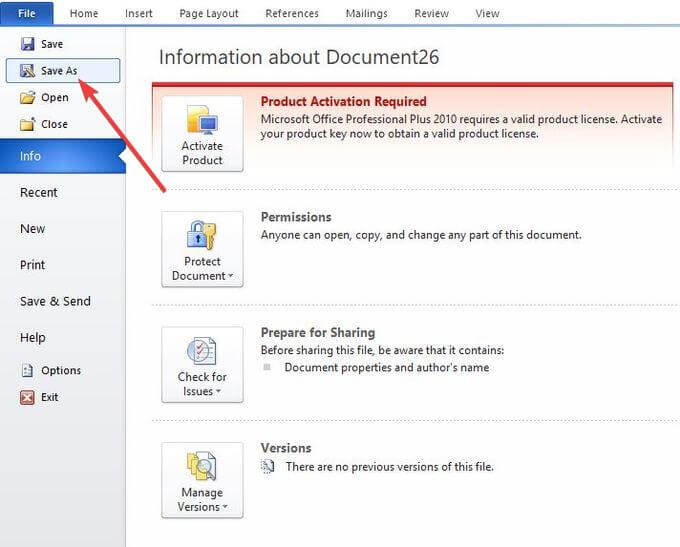
Task: Click the red Exit icon
Action: [27, 397]
